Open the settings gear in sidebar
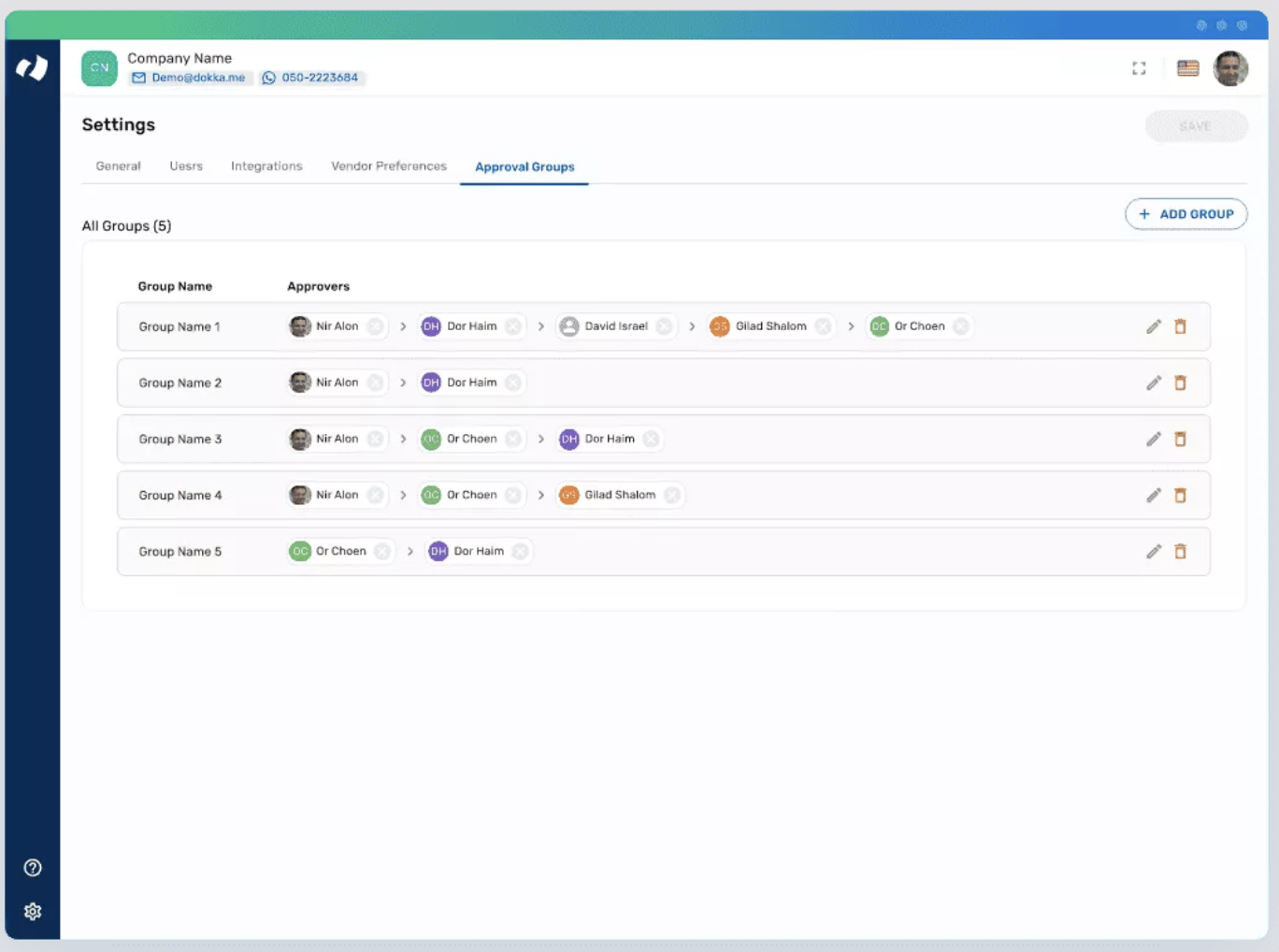 click(x=33, y=912)
